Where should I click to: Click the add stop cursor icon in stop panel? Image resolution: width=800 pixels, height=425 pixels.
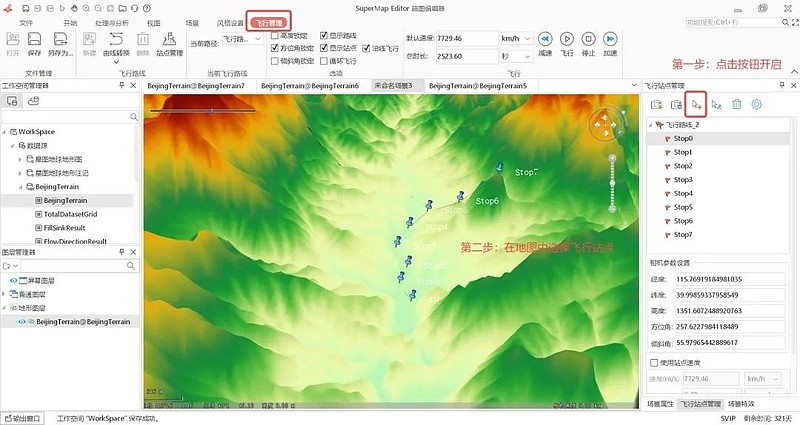[697, 104]
